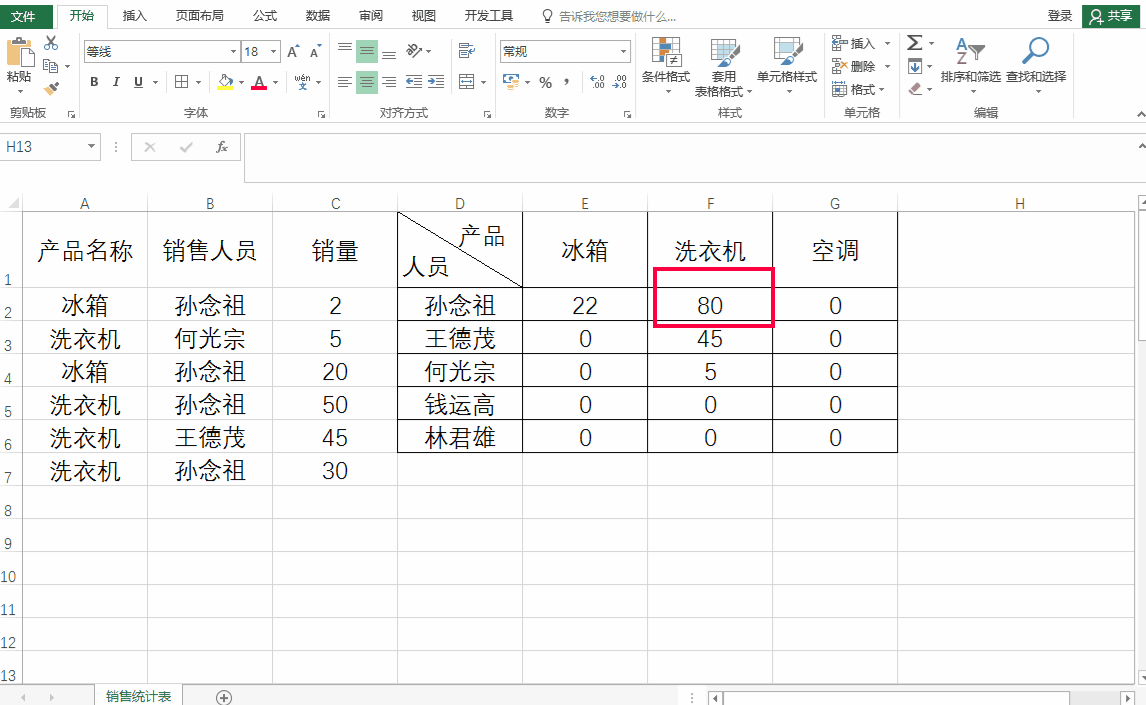Click the Increase Decimal icon
1146x705 pixels.
coord(597,82)
